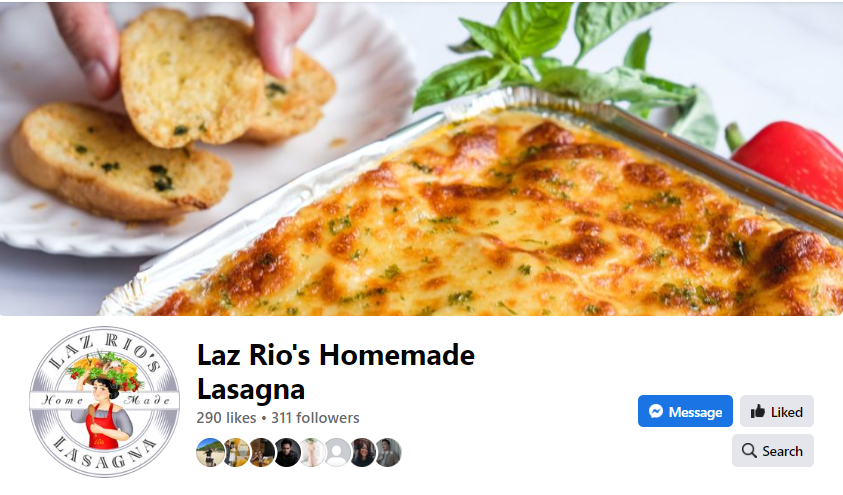This screenshot has width=843, height=495.
Task: Open the pale white fifth follower avatar
Action: pyautogui.click(x=312, y=453)
